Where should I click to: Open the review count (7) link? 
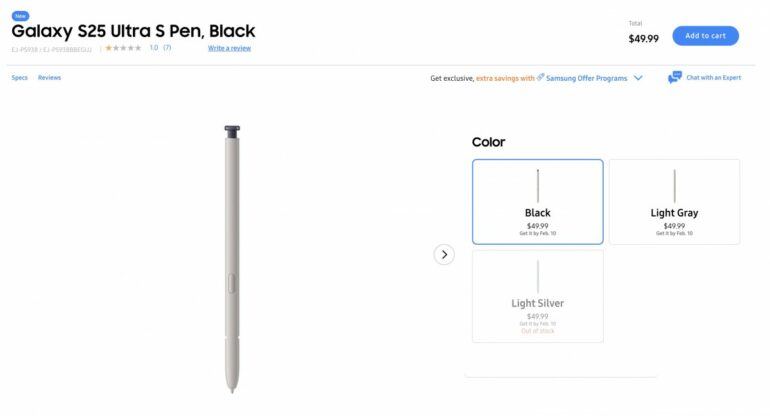point(167,47)
